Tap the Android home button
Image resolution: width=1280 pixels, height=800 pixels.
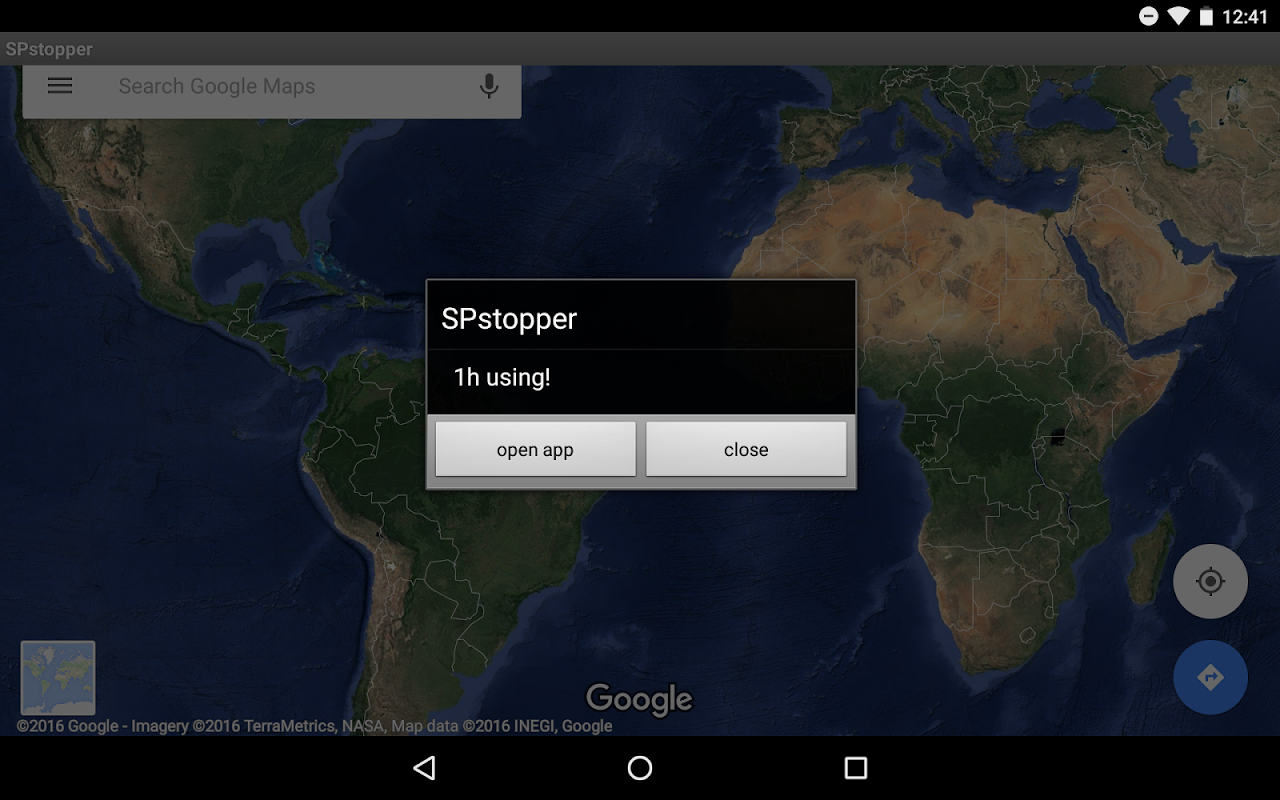click(x=640, y=768)
